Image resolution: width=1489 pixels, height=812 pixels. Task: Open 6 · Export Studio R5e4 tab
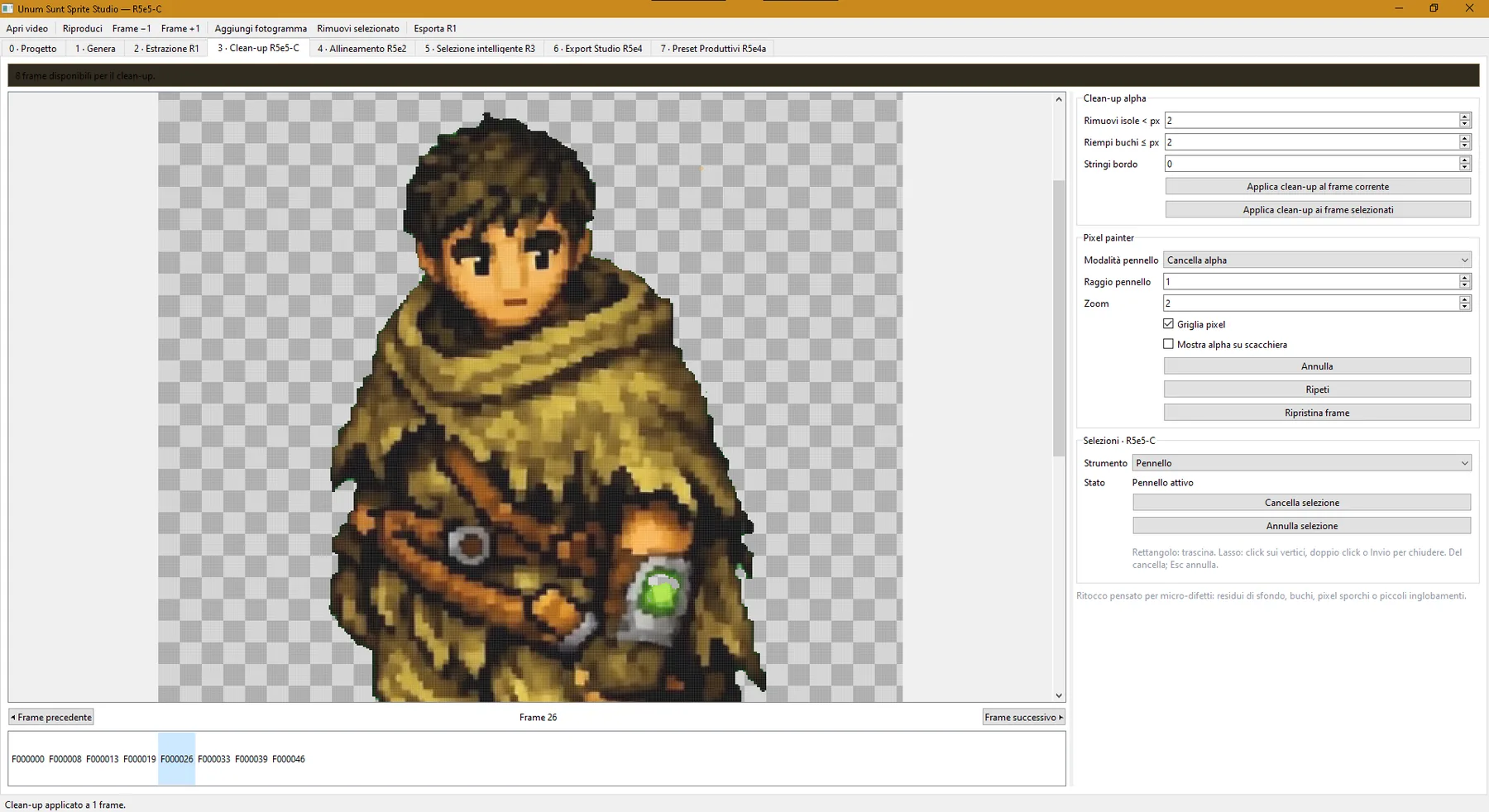(598, 49)
